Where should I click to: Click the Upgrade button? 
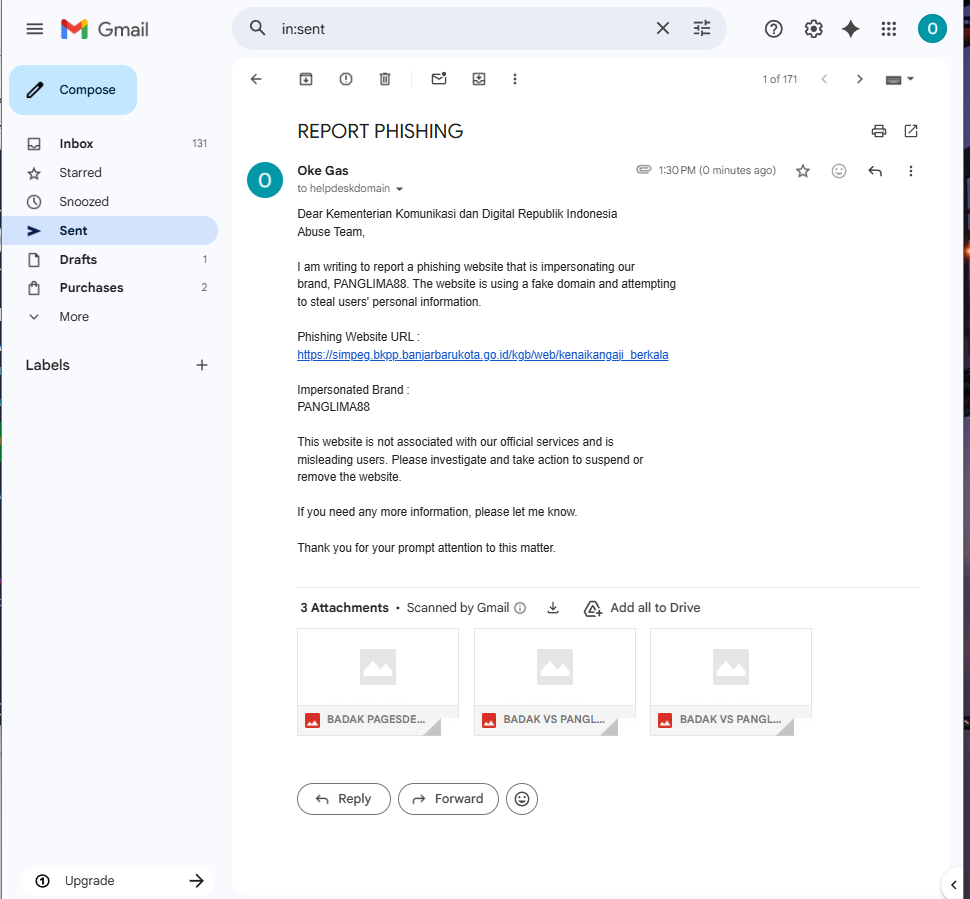117,880
